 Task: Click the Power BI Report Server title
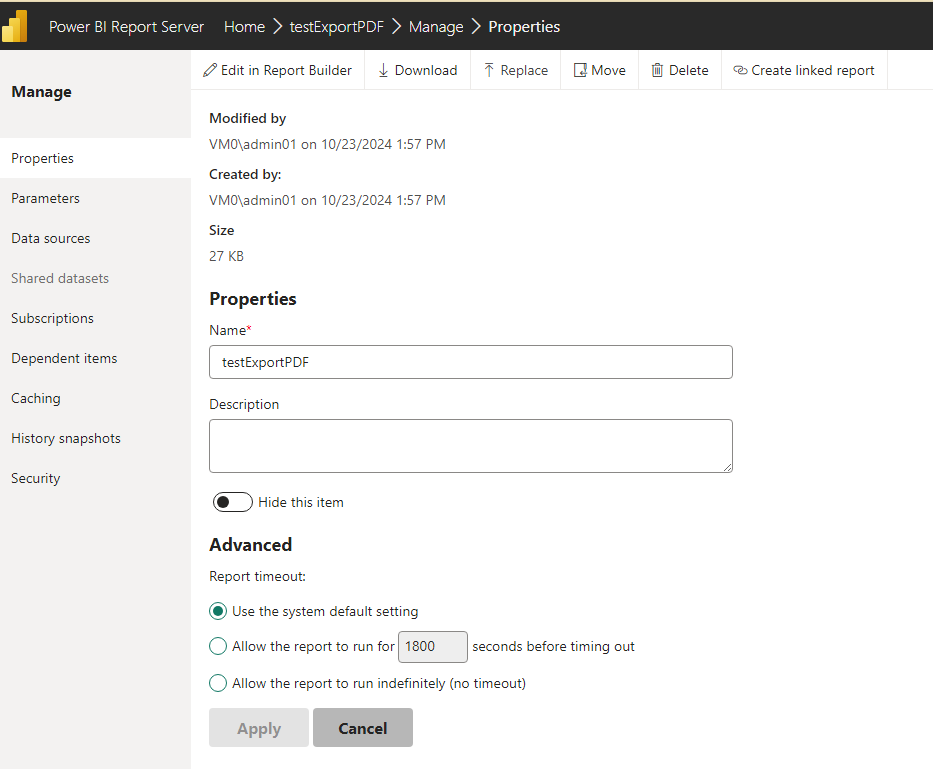point(126,27)
